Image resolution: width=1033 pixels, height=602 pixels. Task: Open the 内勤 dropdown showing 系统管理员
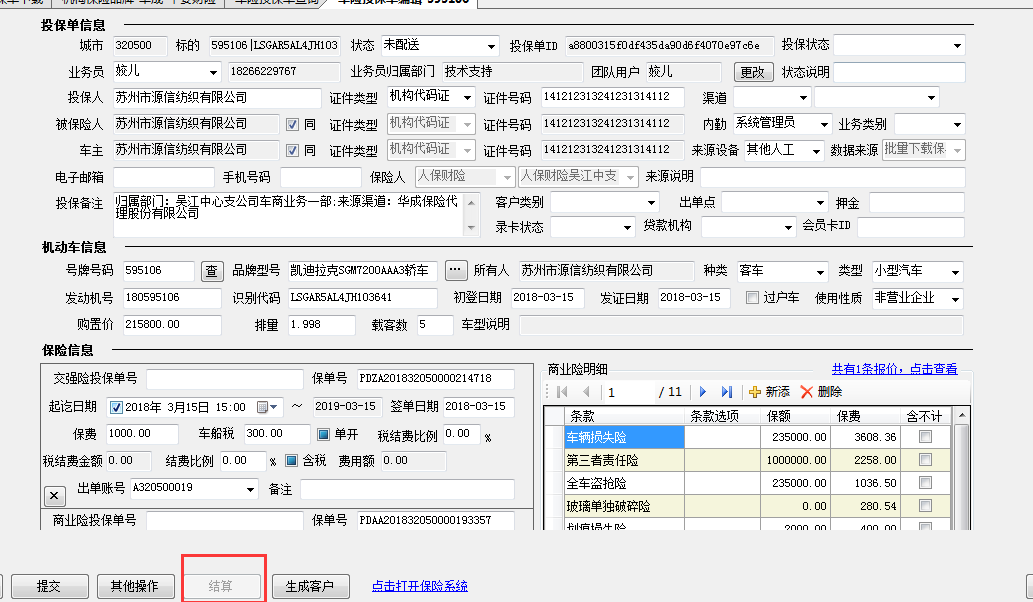pos(824,124)
